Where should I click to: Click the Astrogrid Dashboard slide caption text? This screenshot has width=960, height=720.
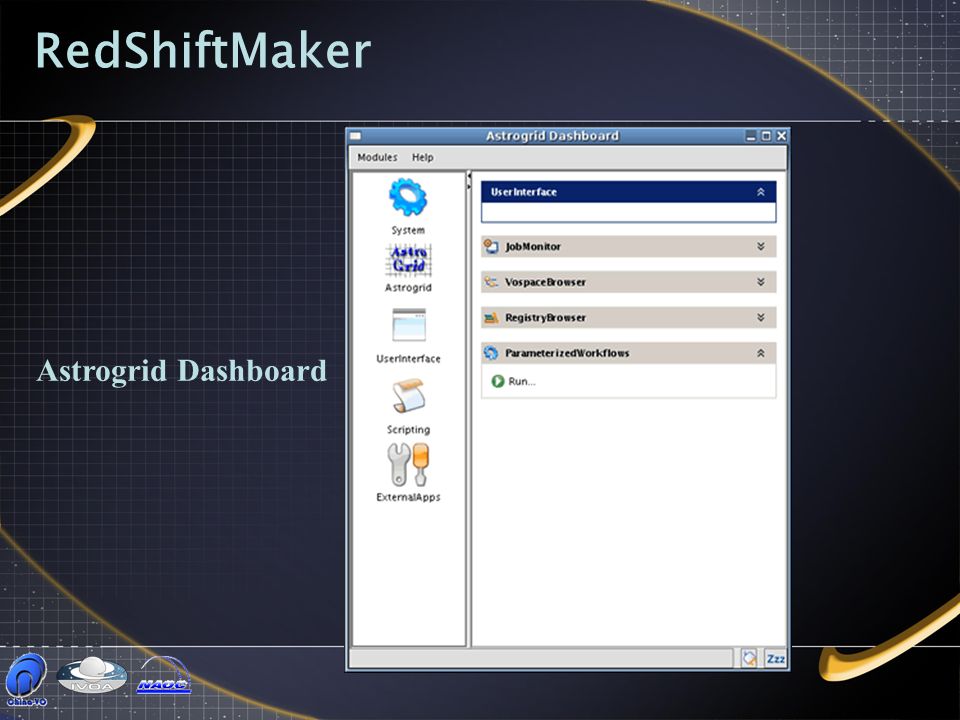(x=182, y=371)
